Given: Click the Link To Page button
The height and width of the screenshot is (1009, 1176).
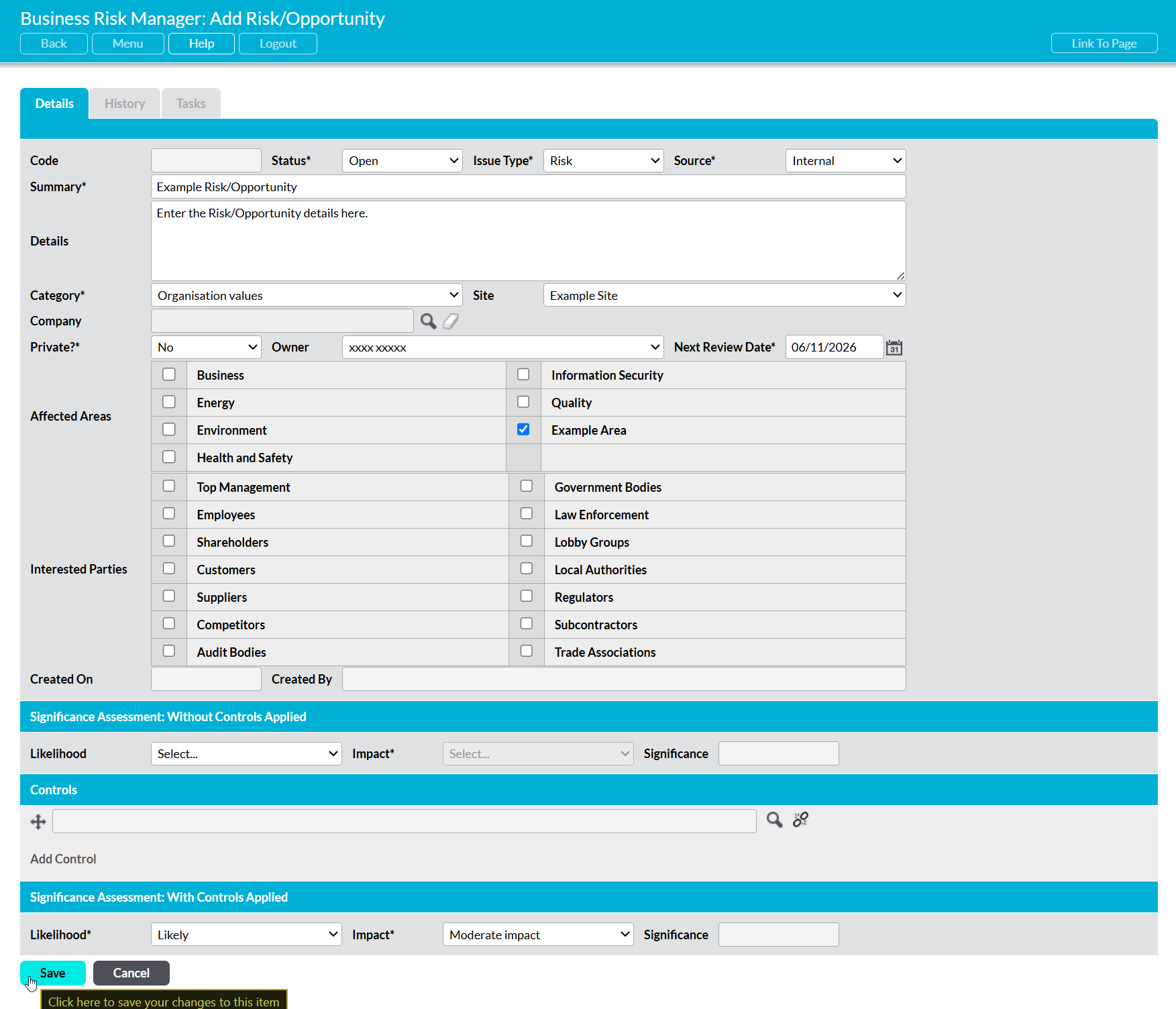Looking at the screenshot, I should pyautogui.click(x=1104, y=44).
